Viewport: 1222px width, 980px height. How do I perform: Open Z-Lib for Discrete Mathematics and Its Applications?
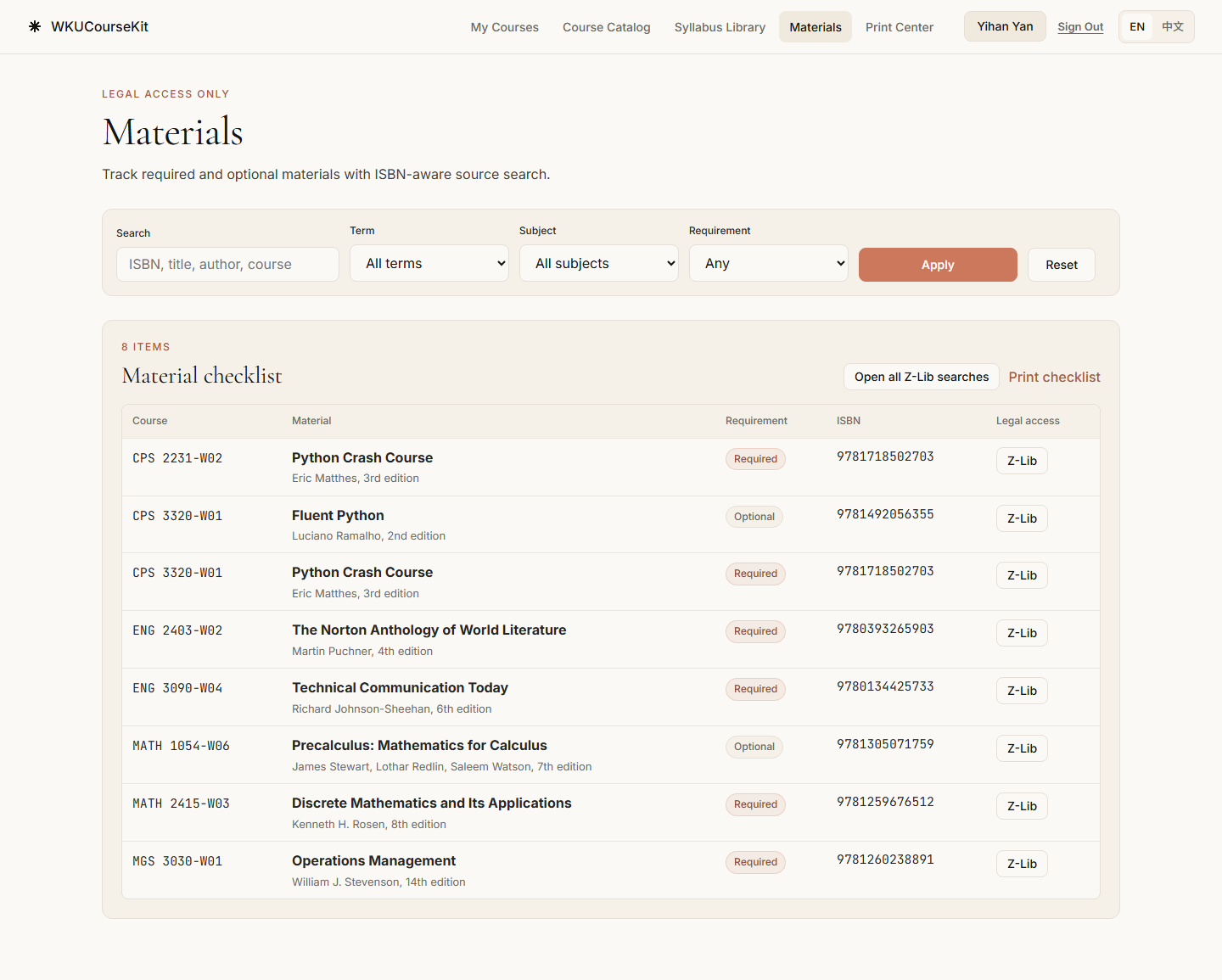1022,806
